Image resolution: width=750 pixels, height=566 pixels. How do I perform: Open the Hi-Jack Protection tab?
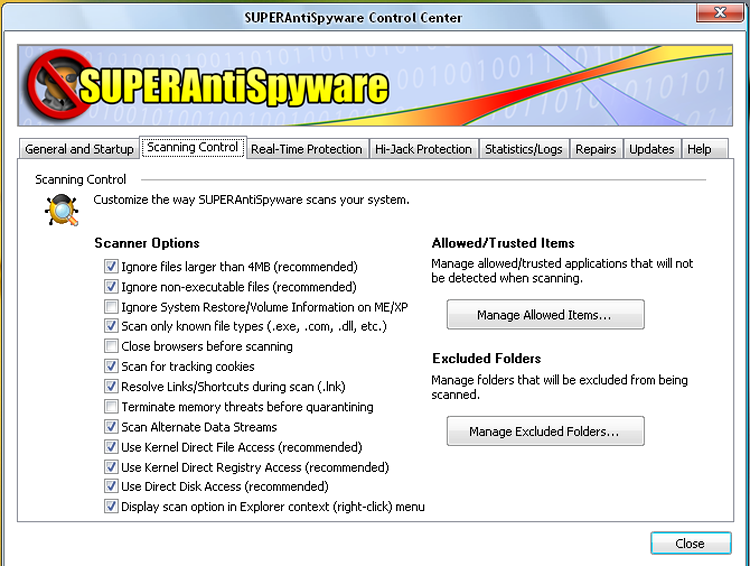click(423, 149)
